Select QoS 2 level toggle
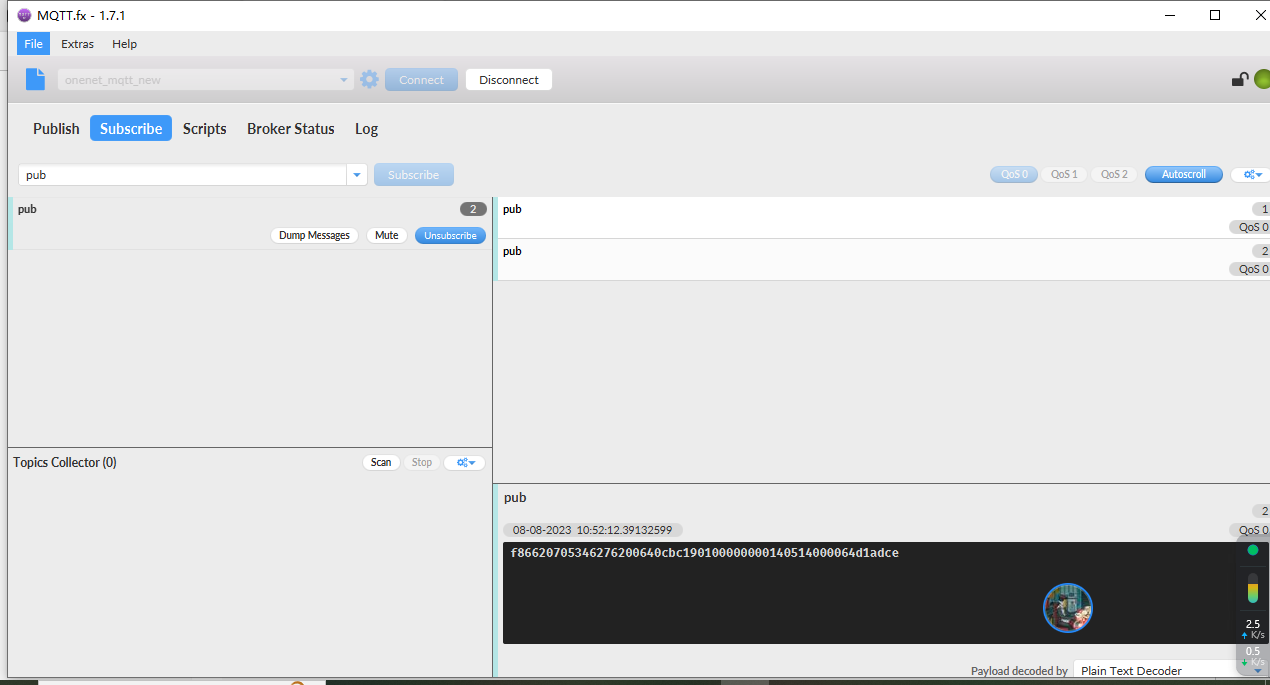This screenshot has height=685, width=1270. click(x=1114, y=175)
